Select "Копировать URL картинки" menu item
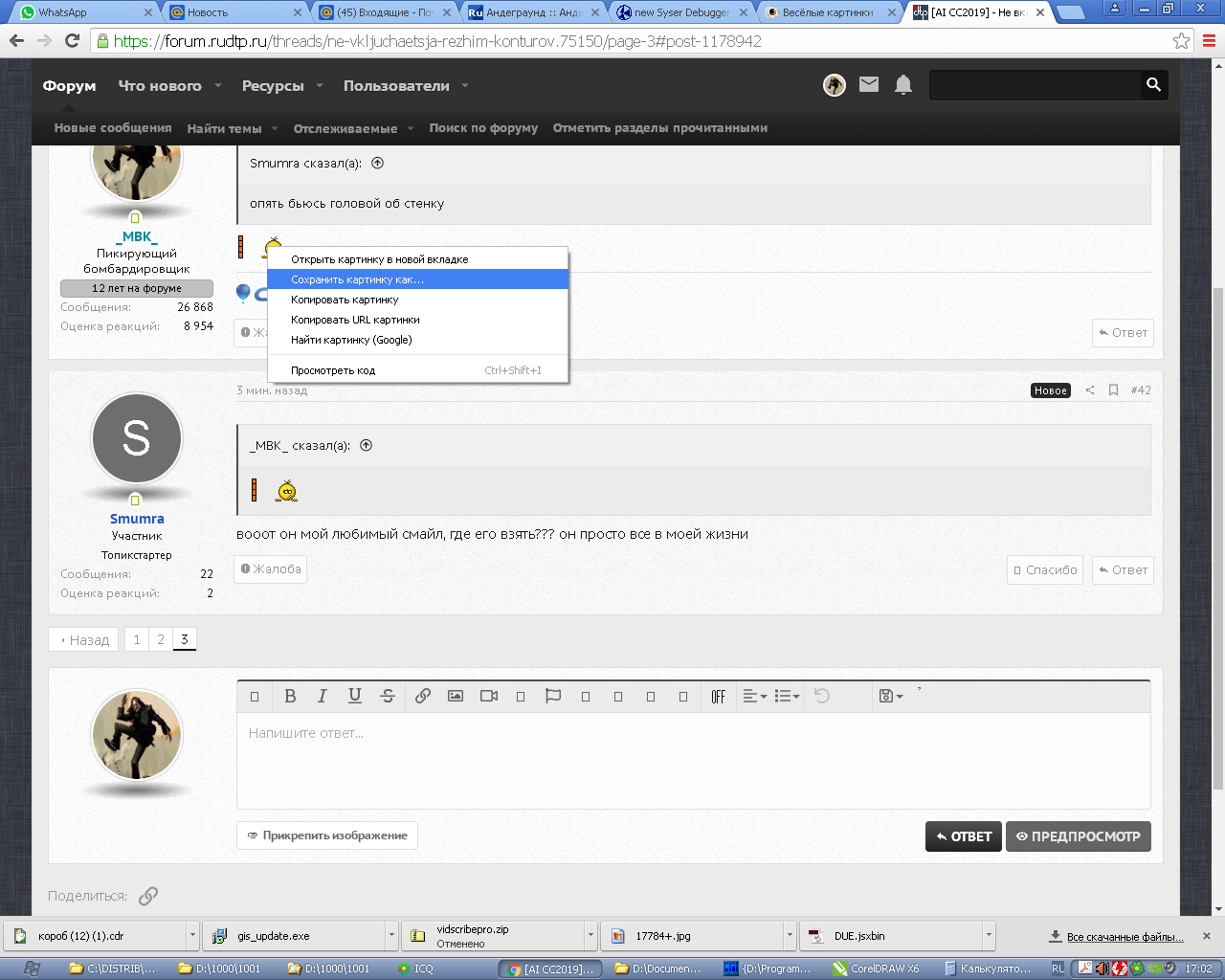The height and width of the screenshot is (980, 1225). [x=417, y=320]
